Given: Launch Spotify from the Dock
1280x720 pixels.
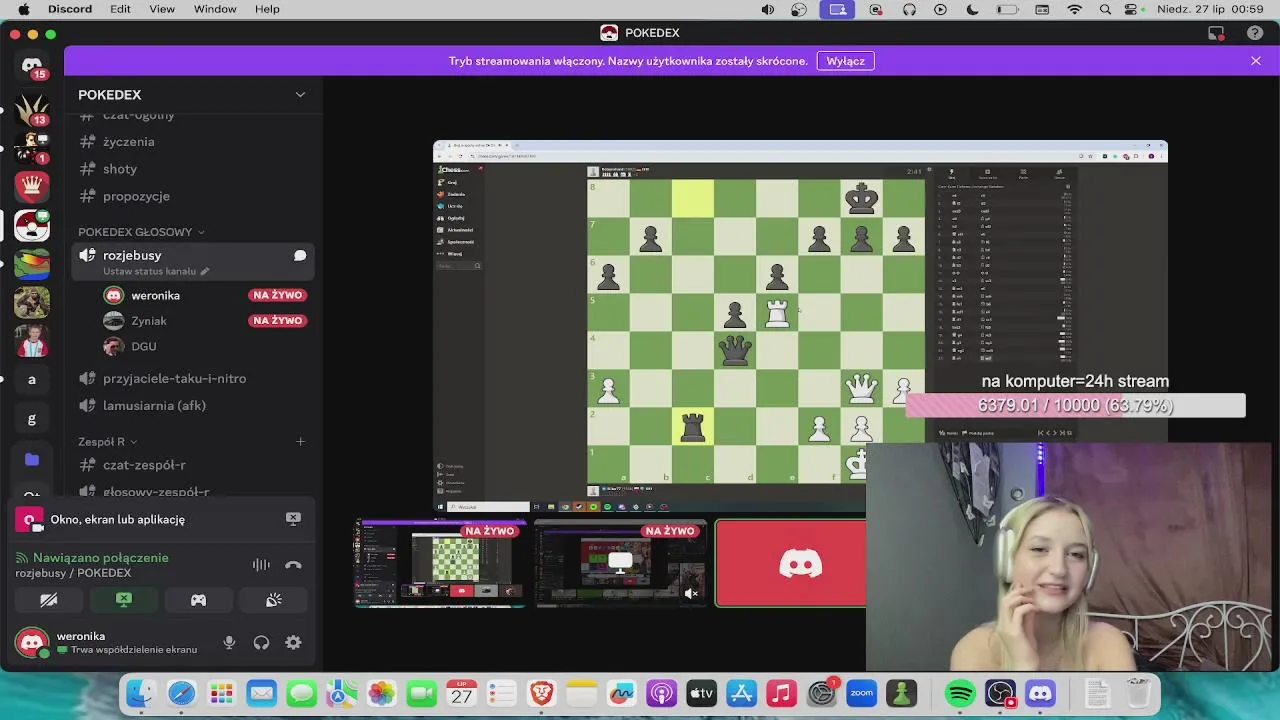Looking at the screenshot, I should point(960,693).
